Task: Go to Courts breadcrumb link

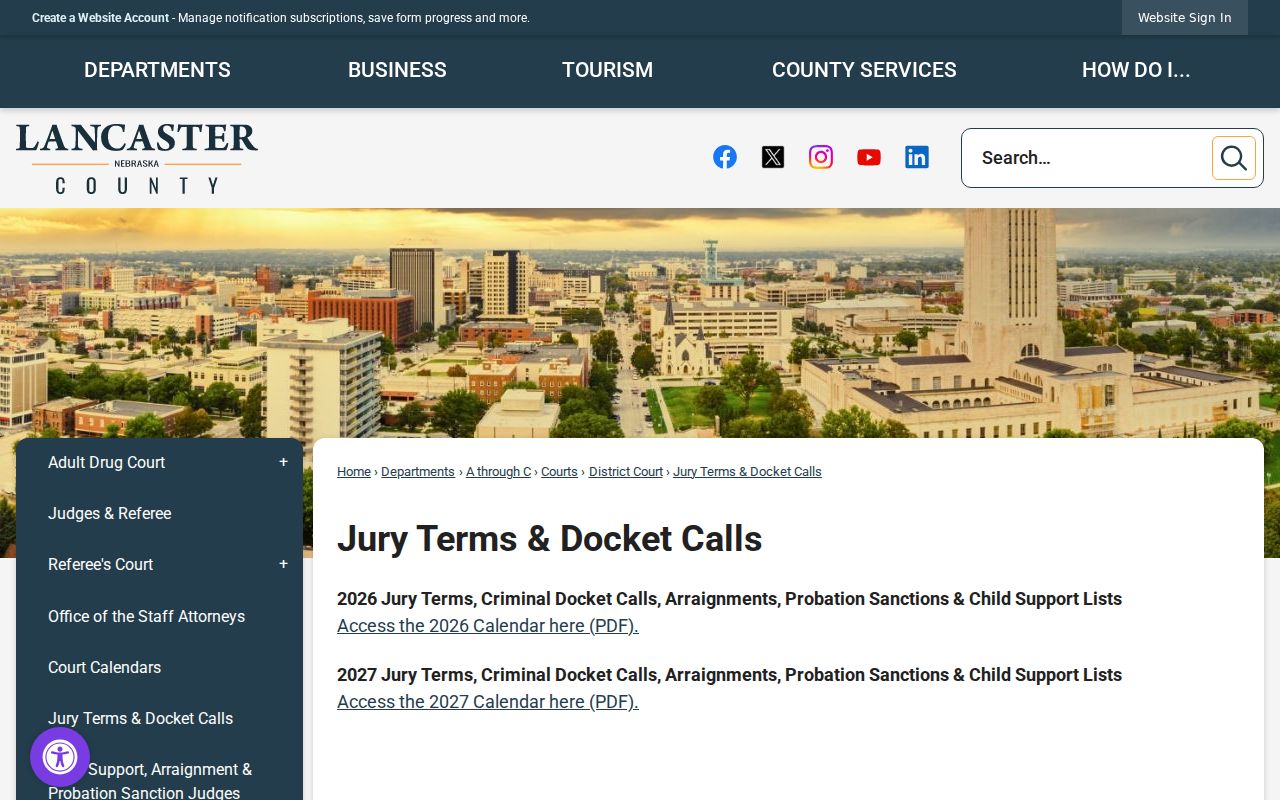Action: (x=559, y=472)
